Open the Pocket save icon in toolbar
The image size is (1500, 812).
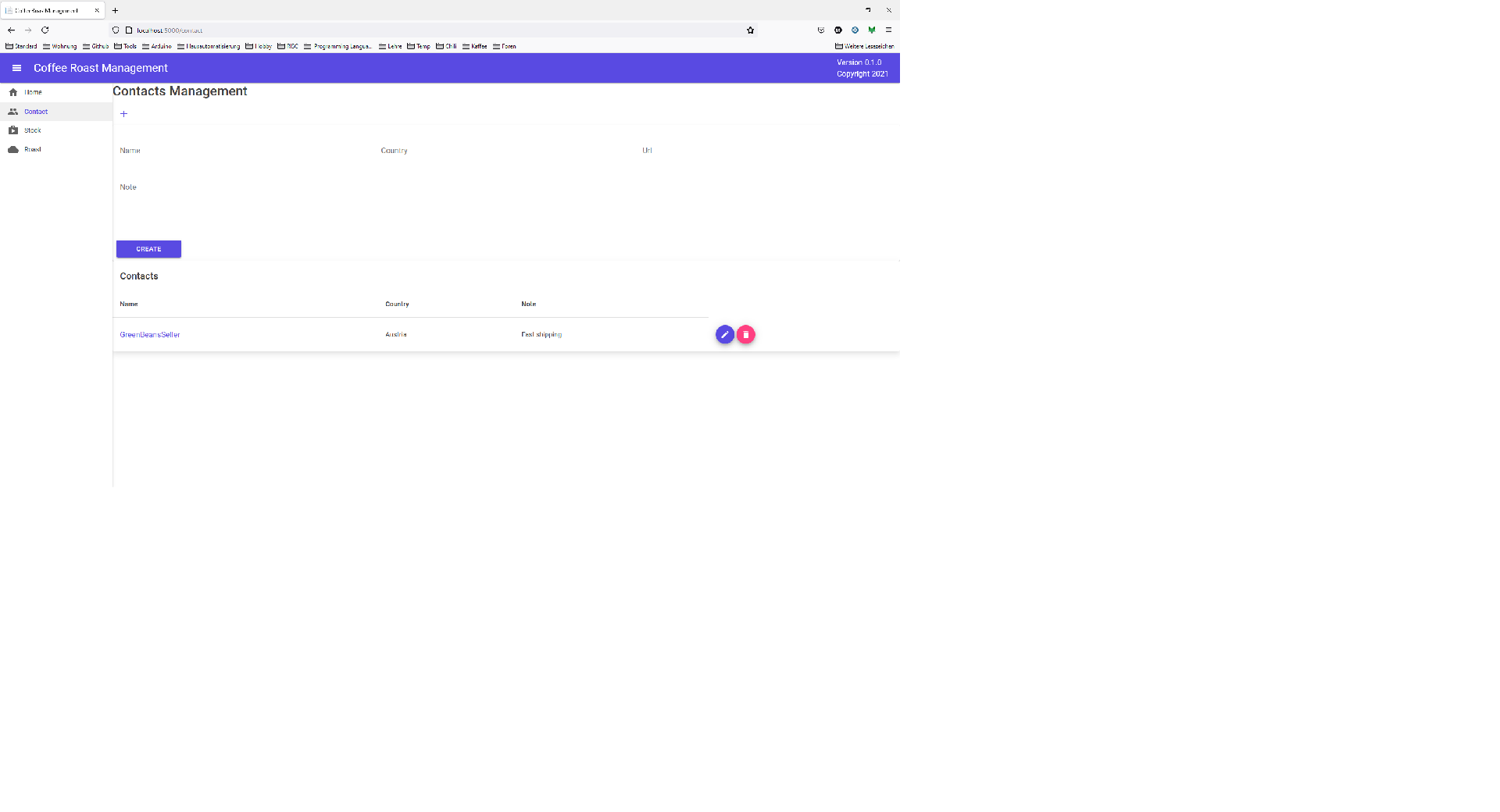coord(821,30)
